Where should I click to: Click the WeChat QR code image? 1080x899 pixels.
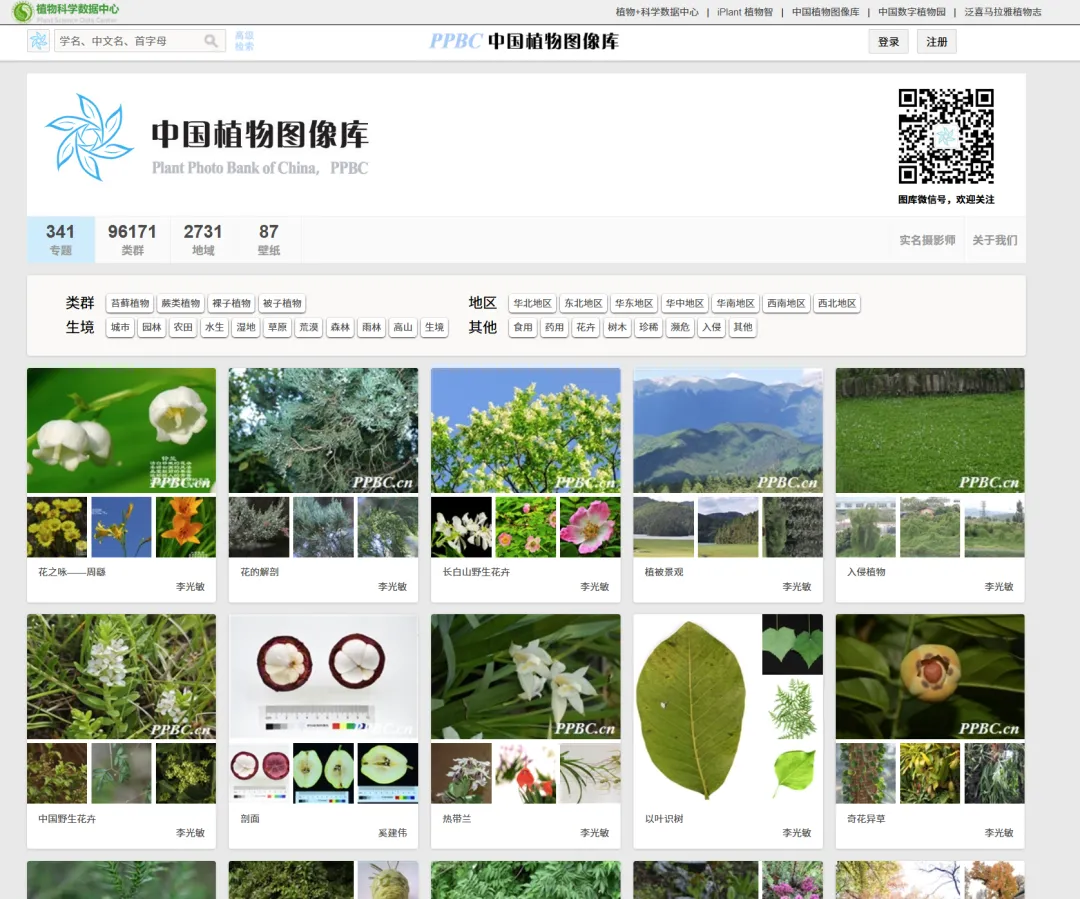pos(946,136)
